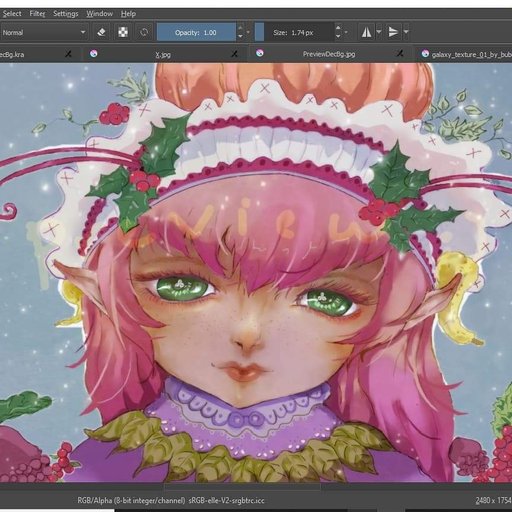Image resolution: width=512 pixels, height=512 pixels.
Task: Expand the horizontal mirror options arrow
Action: (x=379, y=32)
